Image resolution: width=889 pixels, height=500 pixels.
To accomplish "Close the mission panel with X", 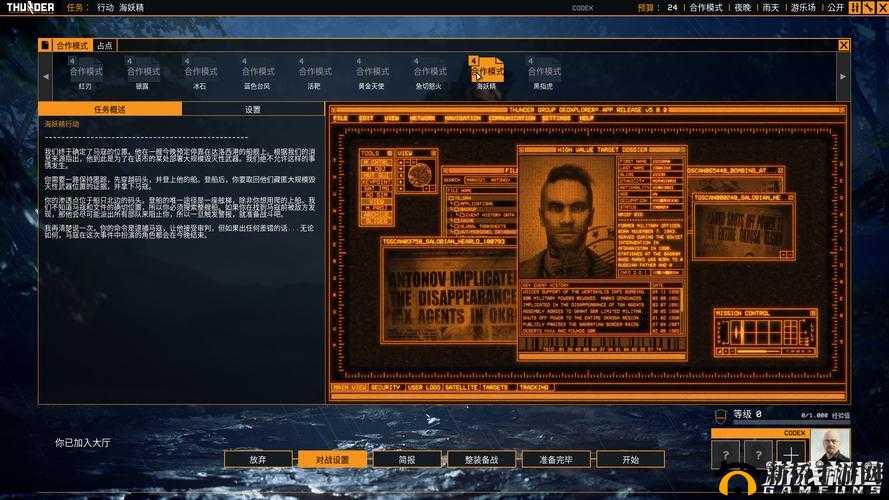I will [843, 45].
